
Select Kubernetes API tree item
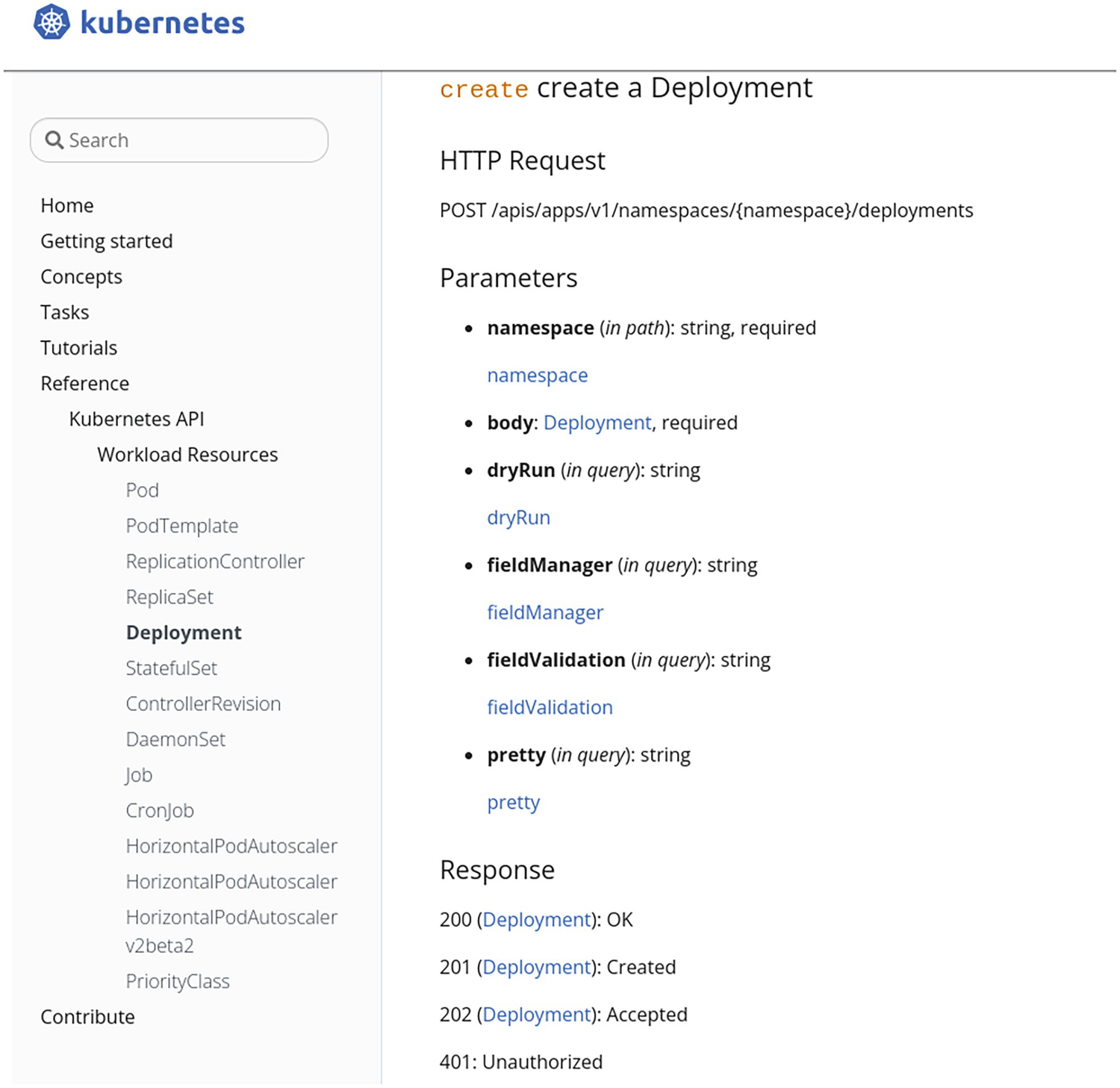coord(137,419)
